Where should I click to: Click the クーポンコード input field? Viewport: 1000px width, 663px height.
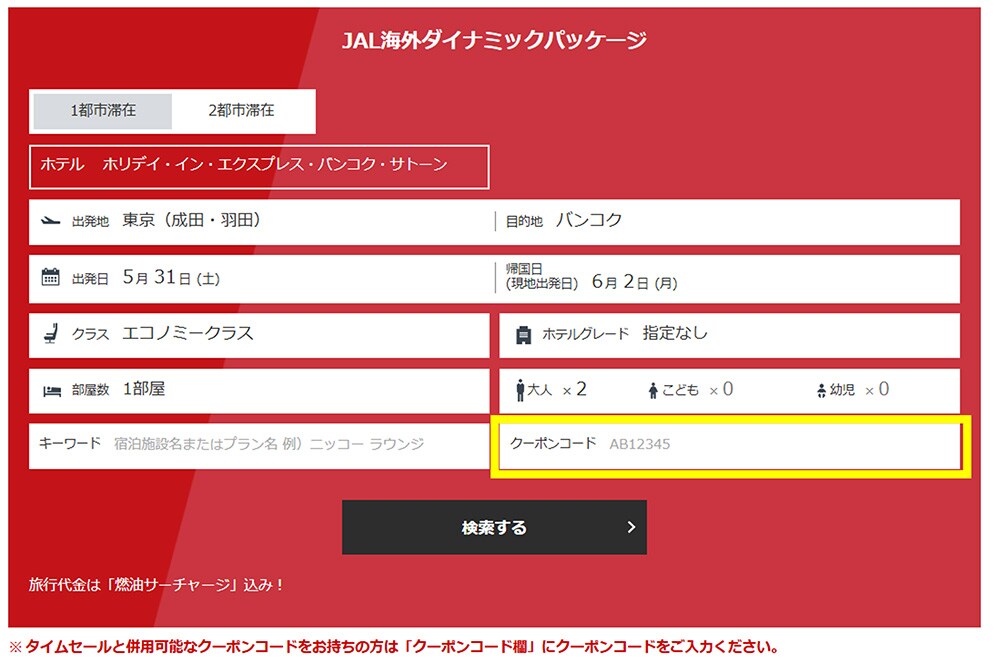tap(730, 446)
